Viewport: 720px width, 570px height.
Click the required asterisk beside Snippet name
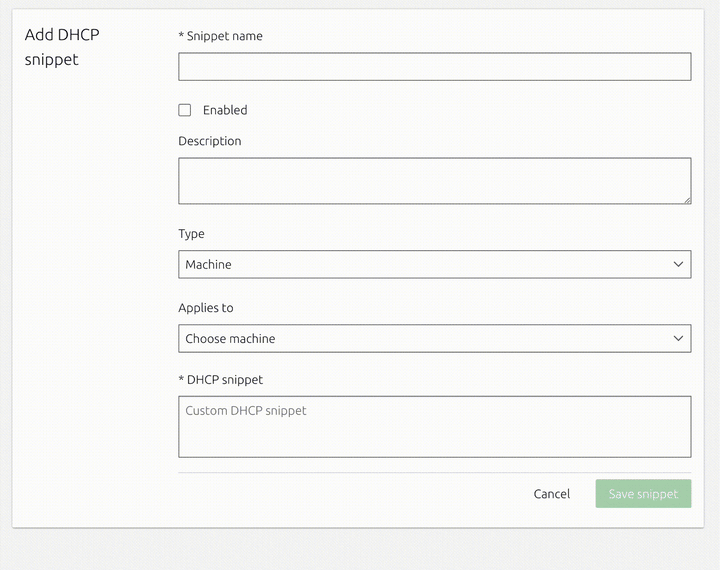point(181,36)
